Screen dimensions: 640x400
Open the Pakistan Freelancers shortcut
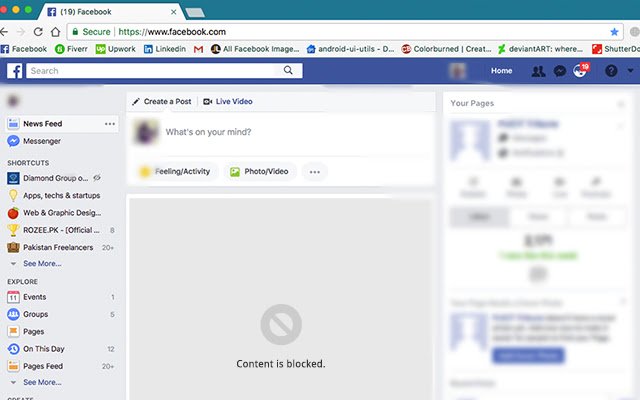pos(51,247)
